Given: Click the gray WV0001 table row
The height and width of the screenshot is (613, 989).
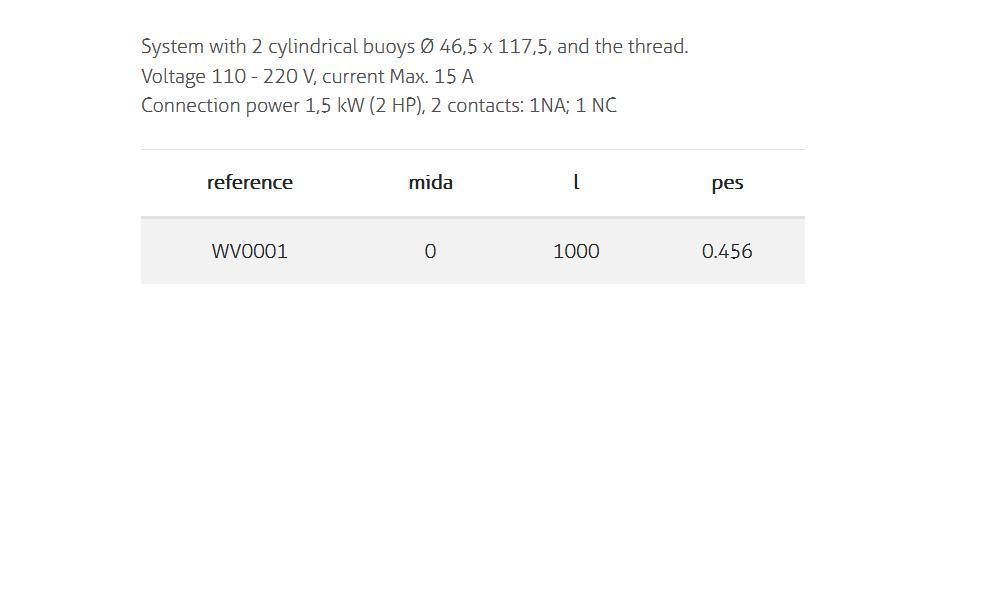Looking at the screenshot, I should 473,251.
